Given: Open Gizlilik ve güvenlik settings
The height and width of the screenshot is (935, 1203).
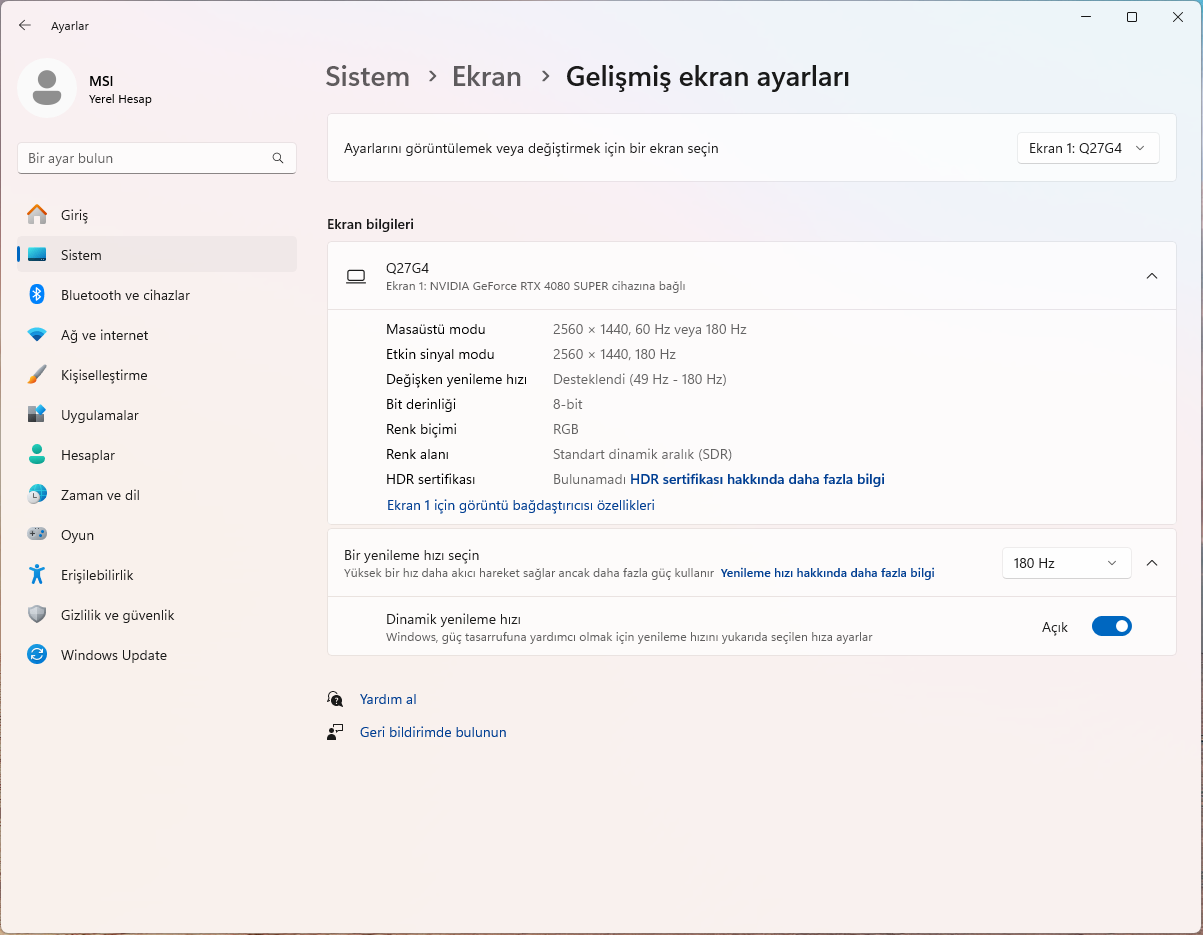Looking at the screenshot, I should 157,615.
